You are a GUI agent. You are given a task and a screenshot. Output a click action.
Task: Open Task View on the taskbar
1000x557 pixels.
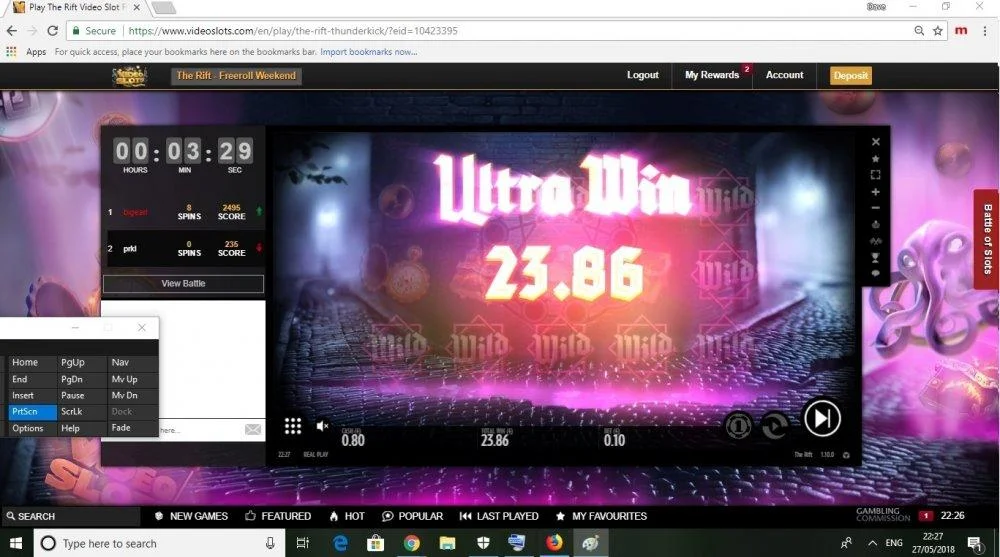[302, 543]
